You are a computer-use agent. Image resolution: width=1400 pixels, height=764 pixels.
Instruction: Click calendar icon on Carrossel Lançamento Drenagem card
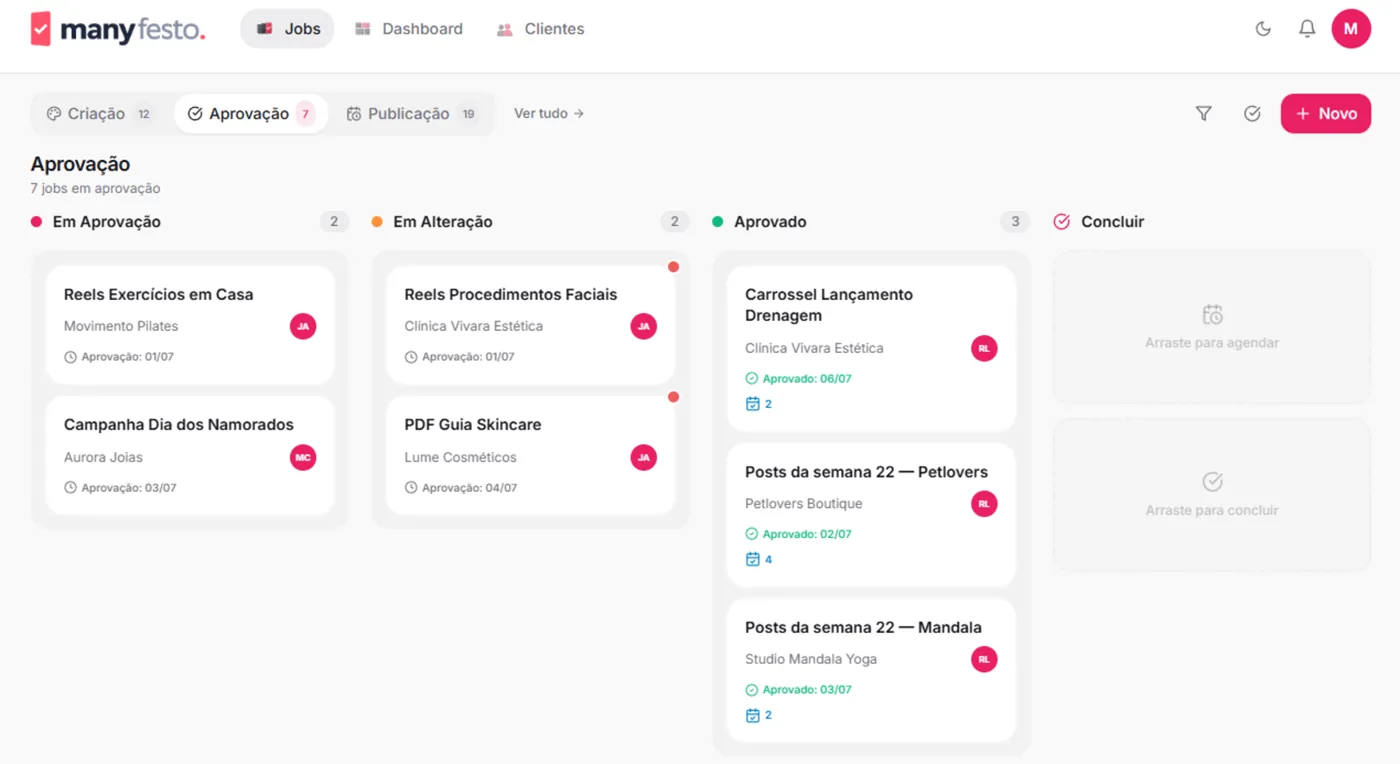(753, 404)
